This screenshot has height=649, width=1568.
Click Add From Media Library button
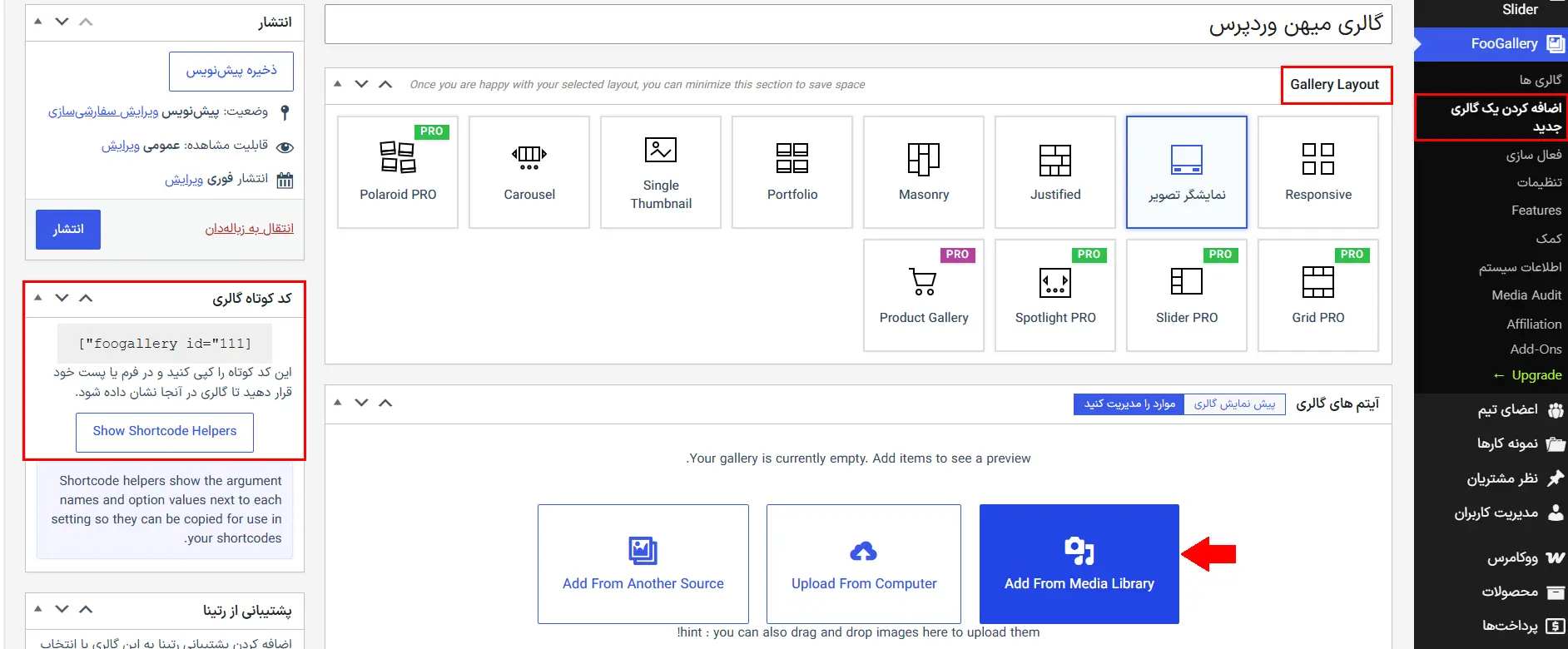[1079, 564]
